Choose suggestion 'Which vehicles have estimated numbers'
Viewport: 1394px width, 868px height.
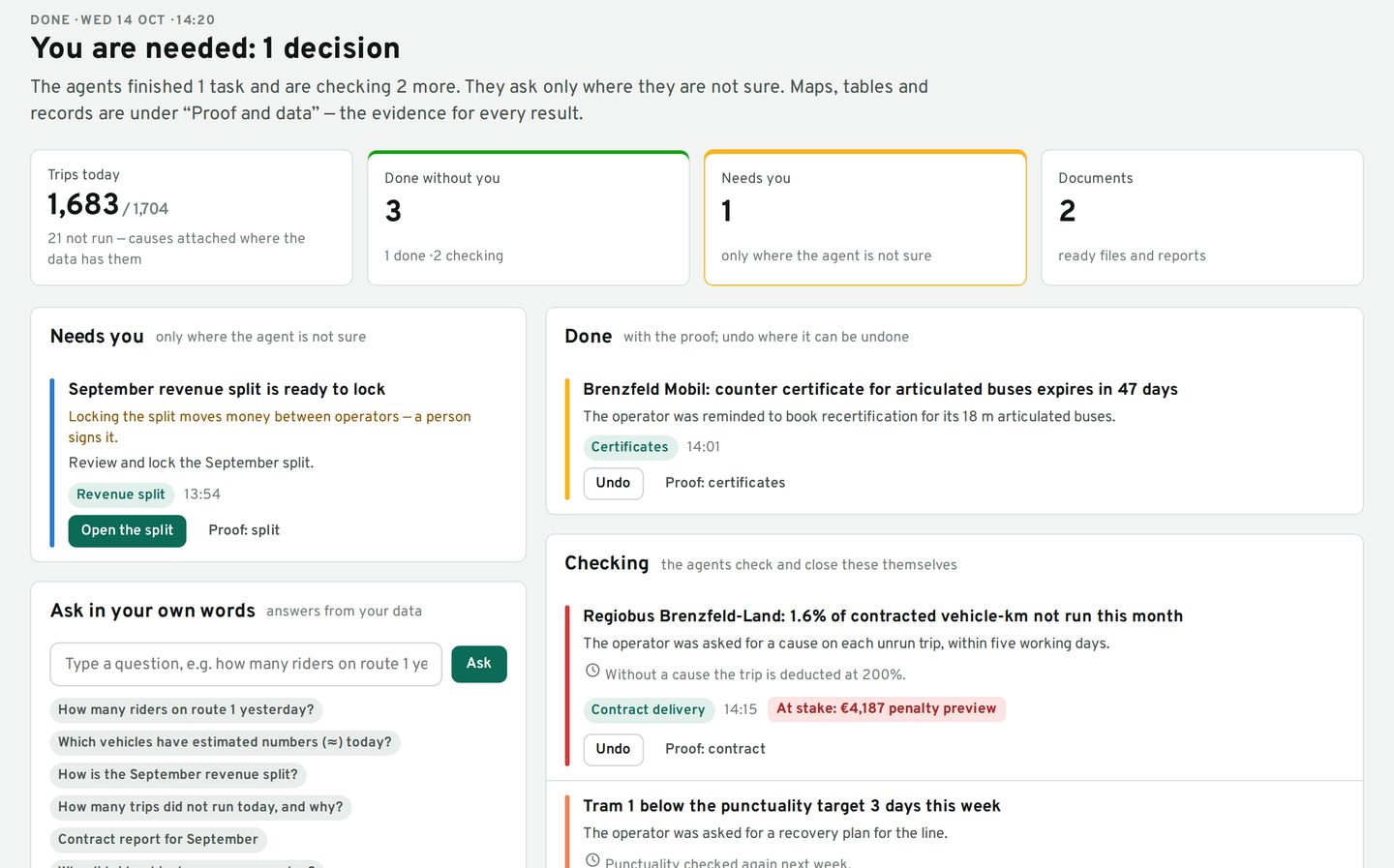tap(225, 742)
